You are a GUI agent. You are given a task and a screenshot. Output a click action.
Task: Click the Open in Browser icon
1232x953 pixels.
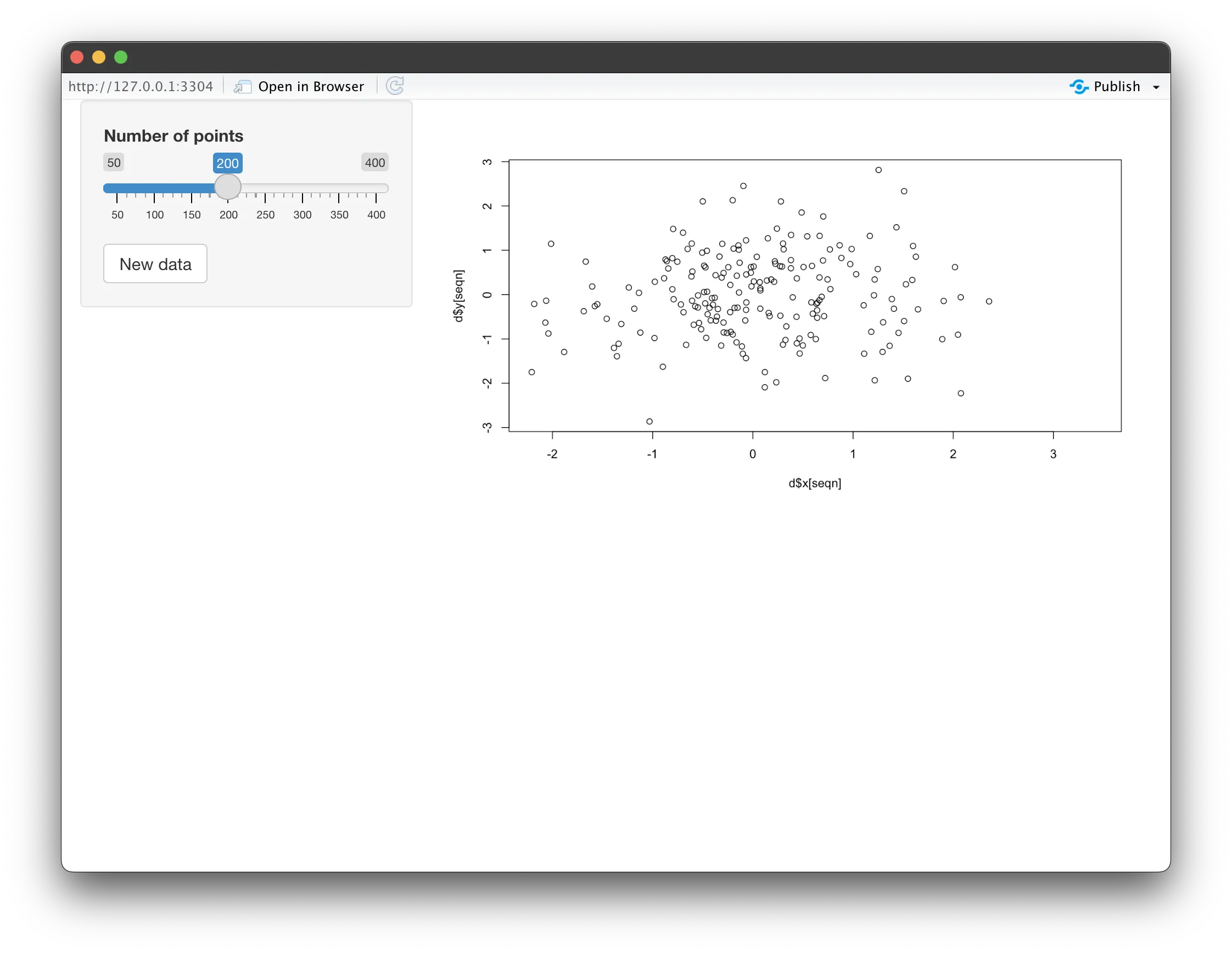point(243,86)
